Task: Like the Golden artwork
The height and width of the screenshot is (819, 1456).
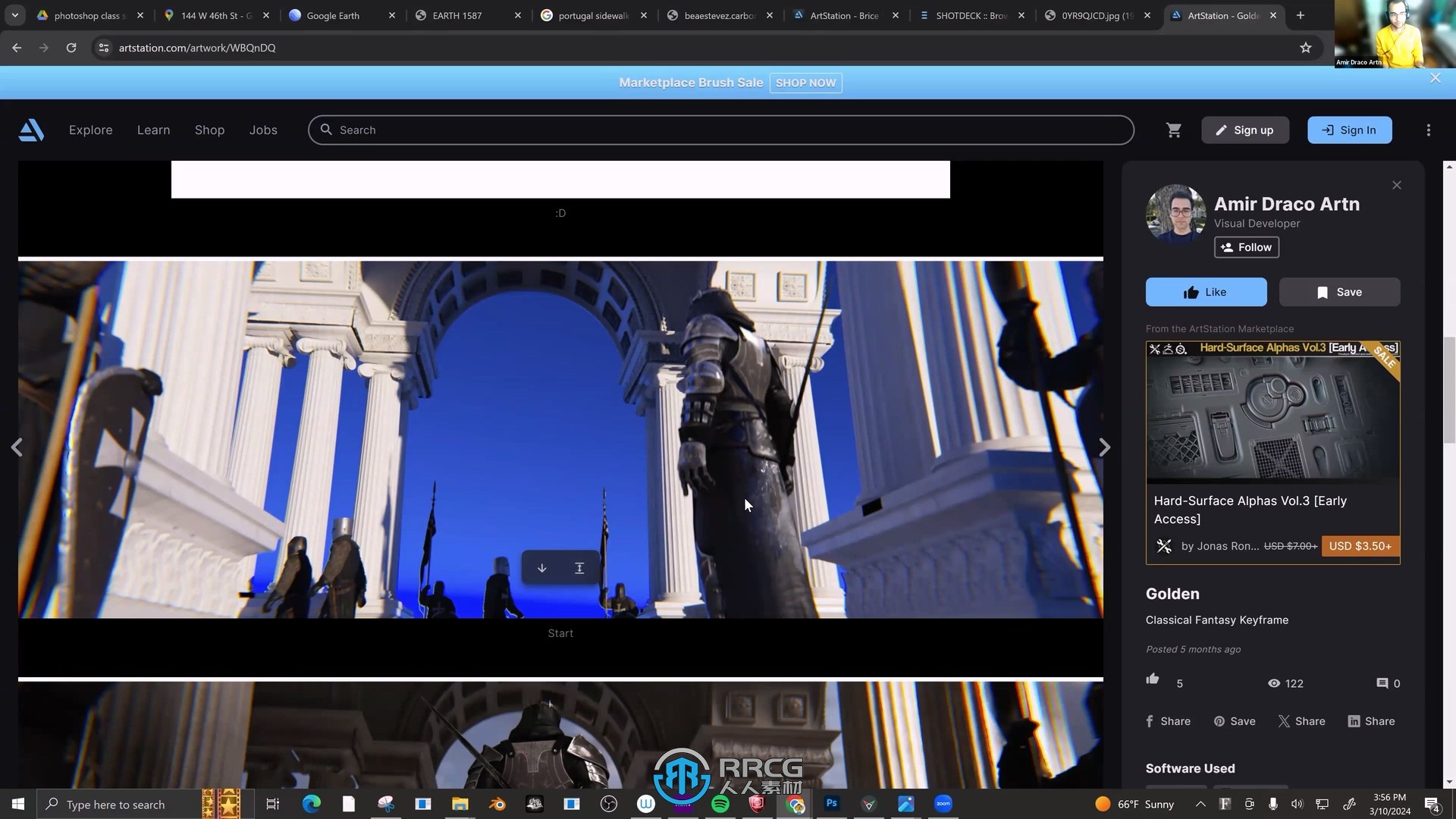Action: coord(1206,292)
